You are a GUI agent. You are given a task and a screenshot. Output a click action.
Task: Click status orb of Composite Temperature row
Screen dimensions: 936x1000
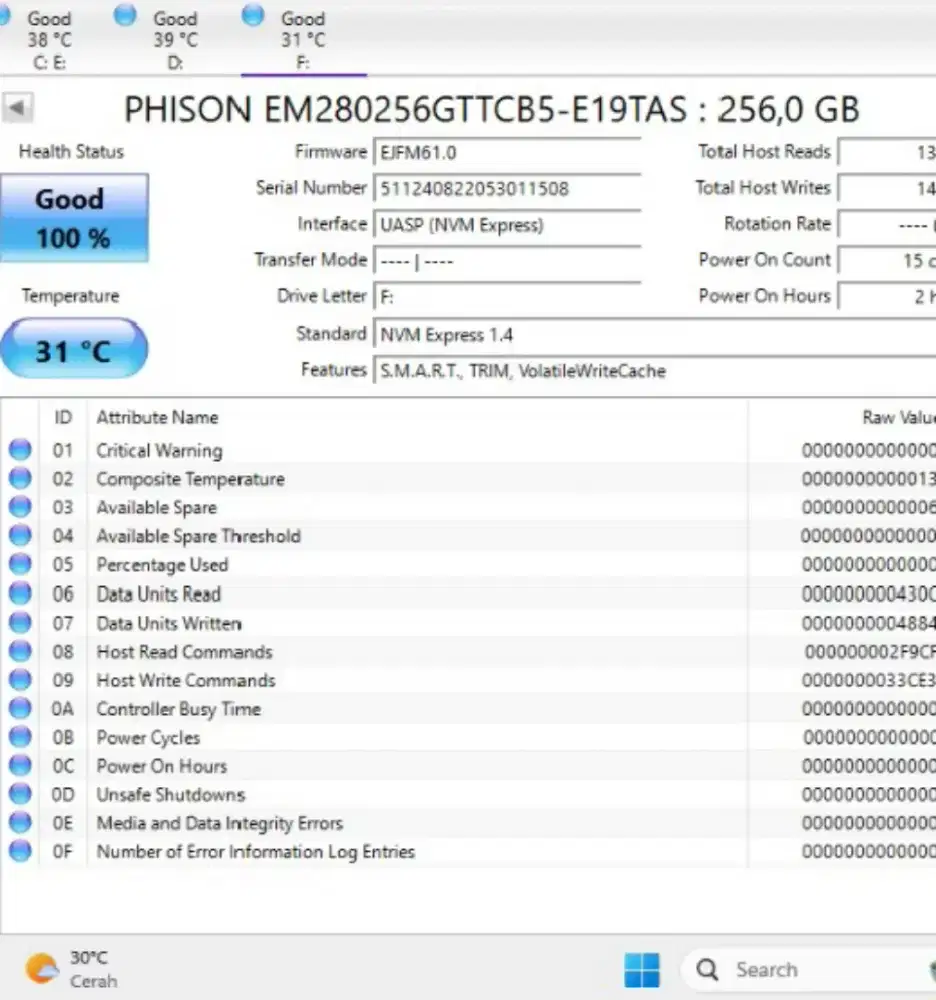click(x=20, y=478)
